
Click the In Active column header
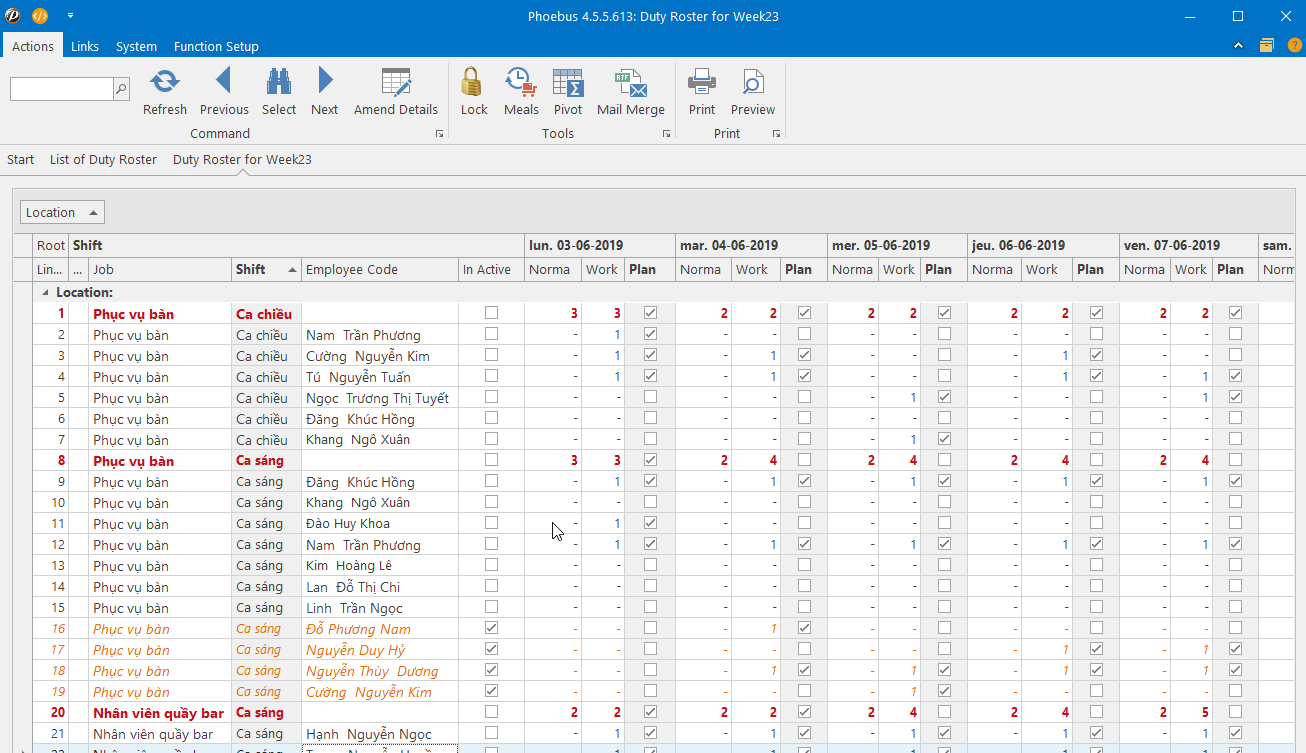point(491,269)
